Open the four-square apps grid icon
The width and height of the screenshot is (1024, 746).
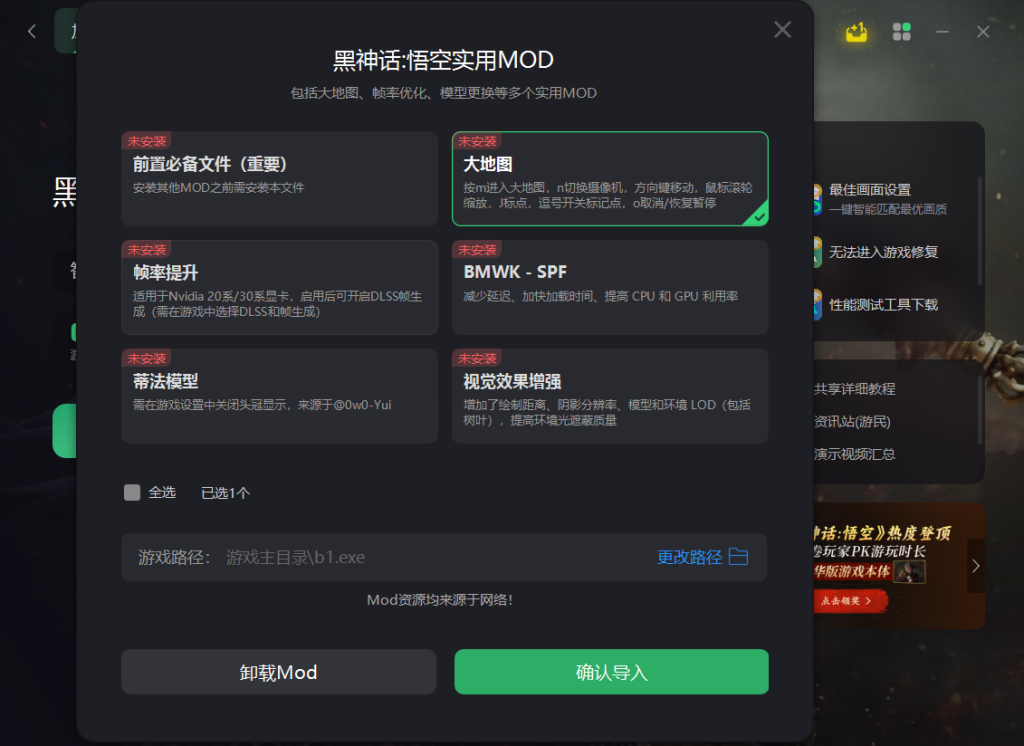[901, 31]
